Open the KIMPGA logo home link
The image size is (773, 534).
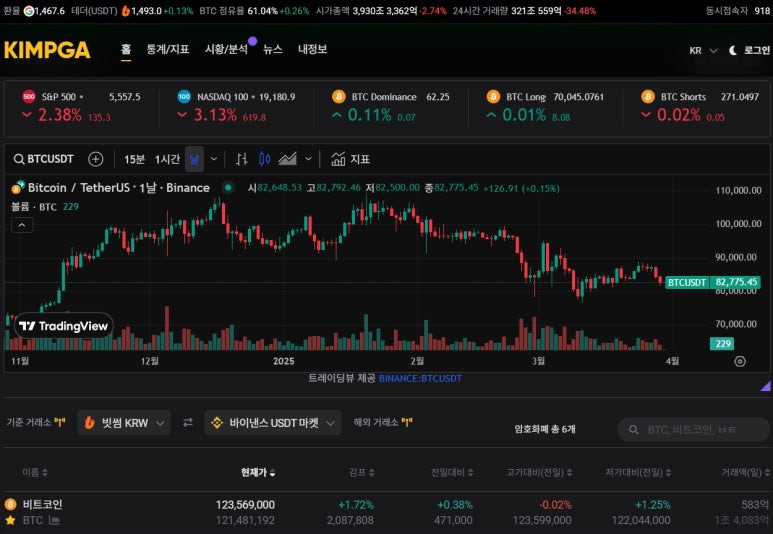(47, 50)
